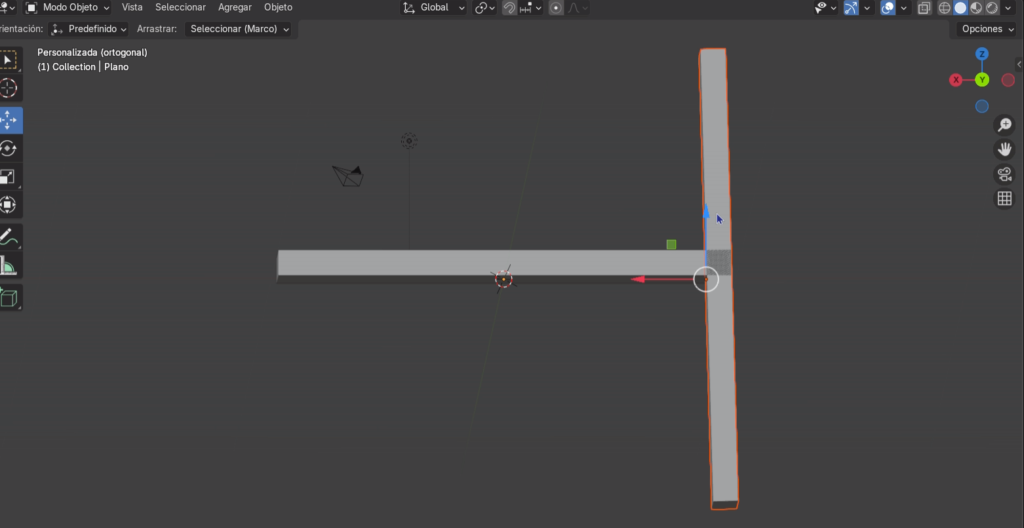Toggle viewport overlays button
Viewport: 1024px width, 528px height.
point(888,8)
